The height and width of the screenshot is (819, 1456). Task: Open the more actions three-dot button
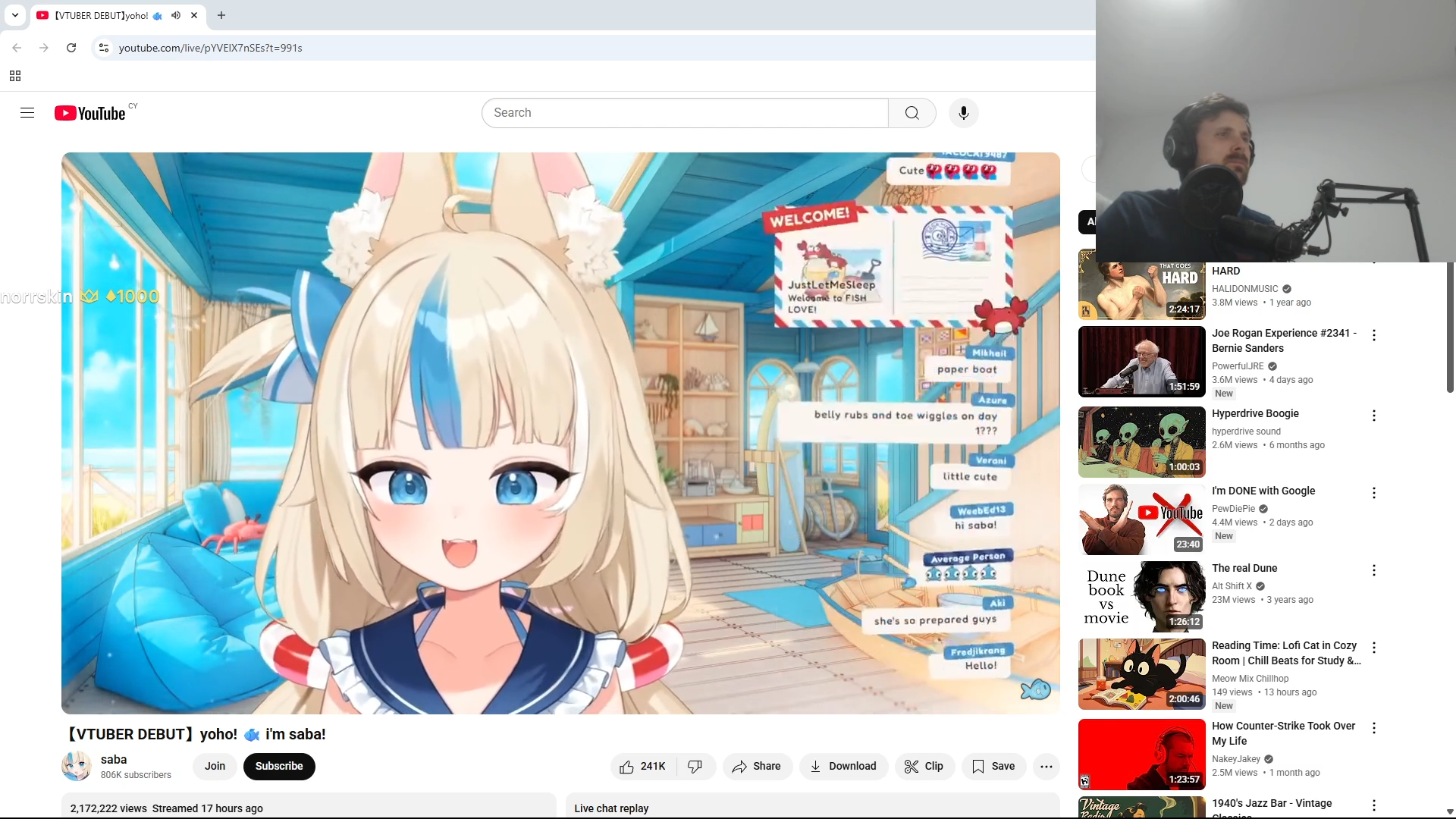(1046, 767)
